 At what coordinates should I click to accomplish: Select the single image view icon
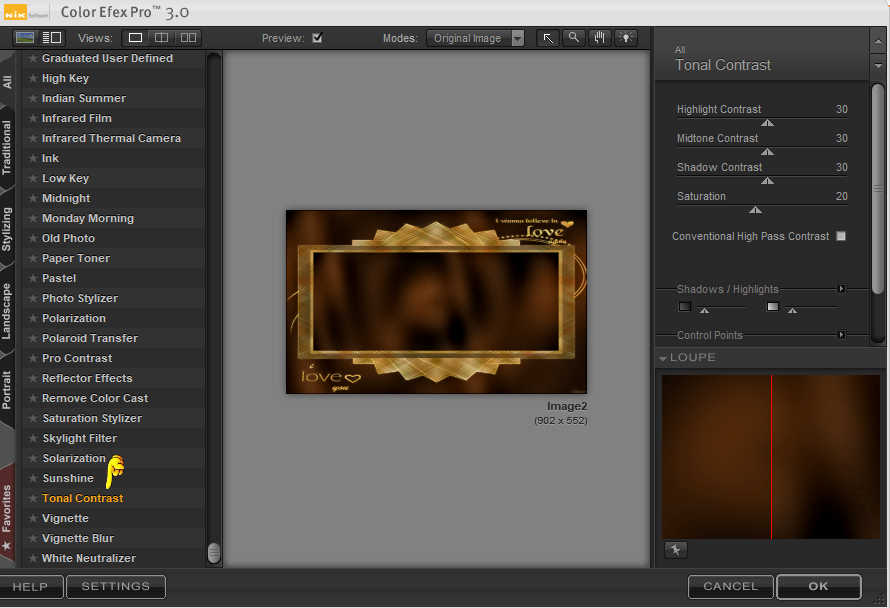135,38
